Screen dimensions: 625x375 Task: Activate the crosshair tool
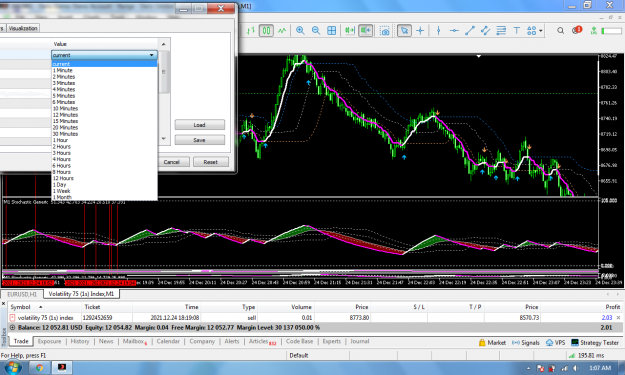pos(420,31)
